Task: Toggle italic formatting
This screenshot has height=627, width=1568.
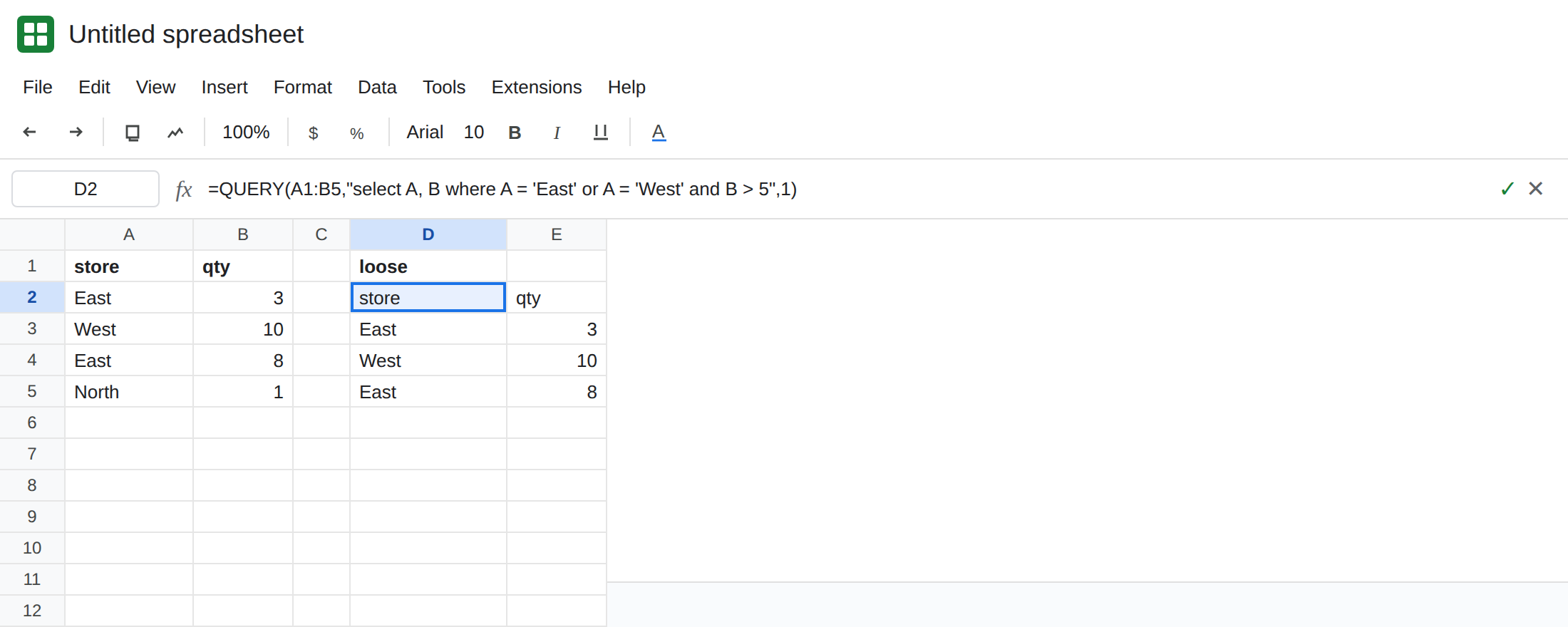Action: point(557,133)
